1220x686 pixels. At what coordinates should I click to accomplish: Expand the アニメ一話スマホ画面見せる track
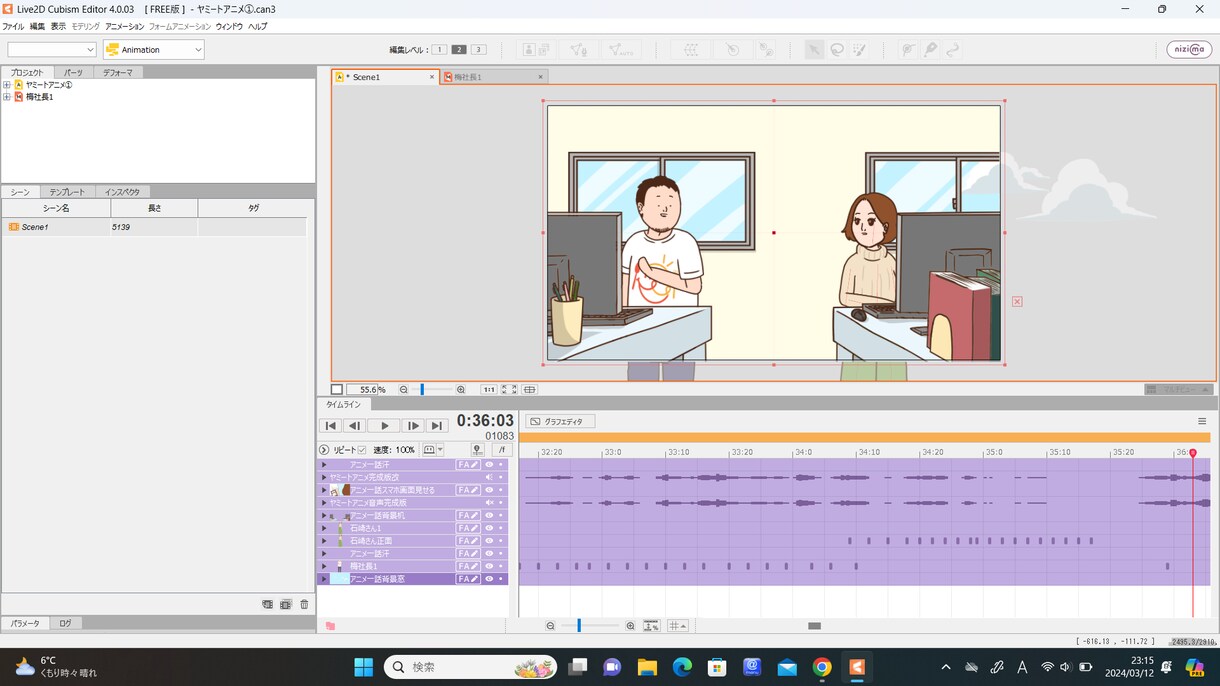[324, 490]
